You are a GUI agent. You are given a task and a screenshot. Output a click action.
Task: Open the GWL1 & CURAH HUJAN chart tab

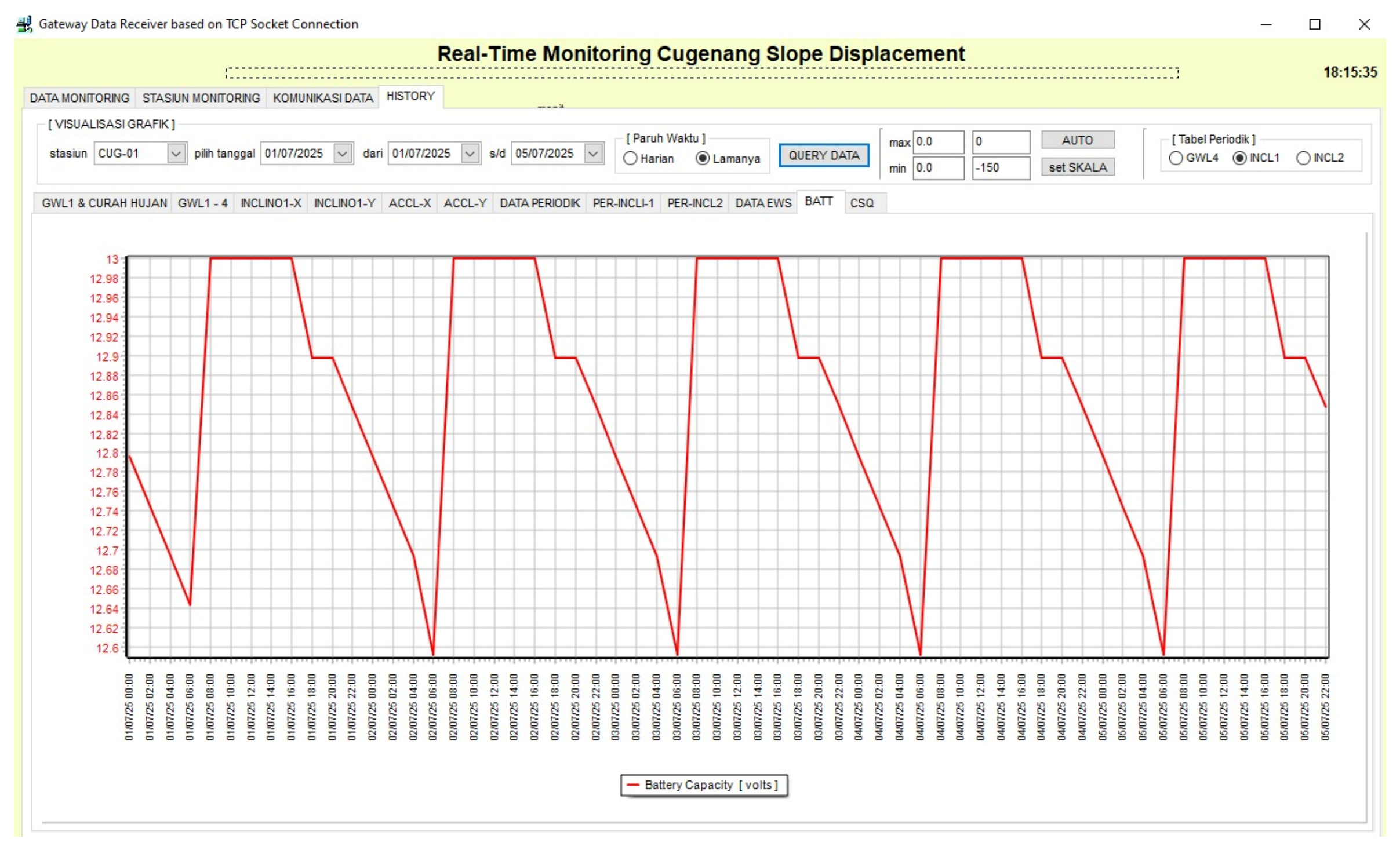coord(104,203)
